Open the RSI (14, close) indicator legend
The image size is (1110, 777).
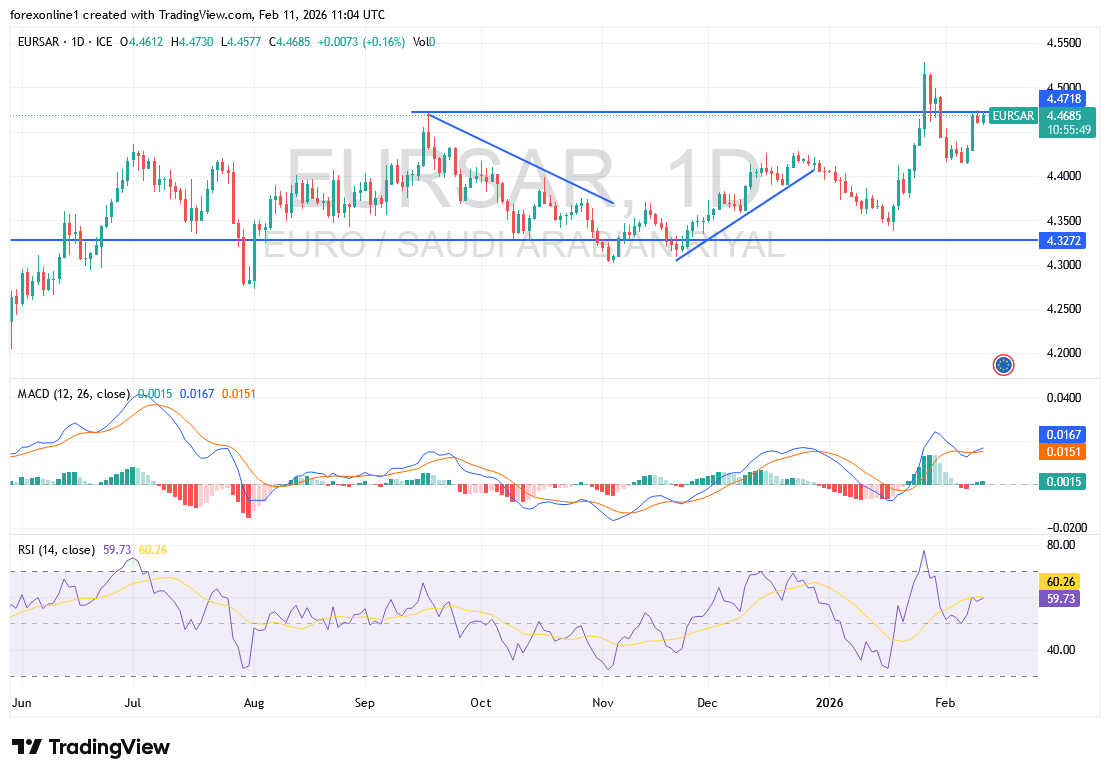57,550
